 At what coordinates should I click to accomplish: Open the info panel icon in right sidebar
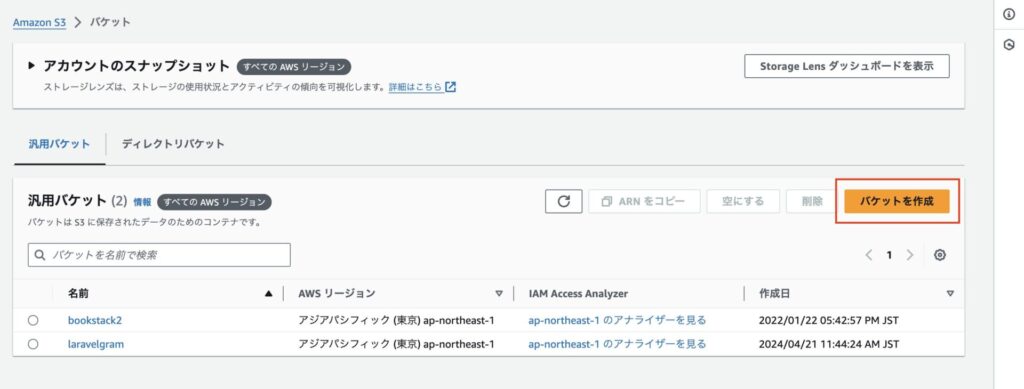pos(1009,15)
